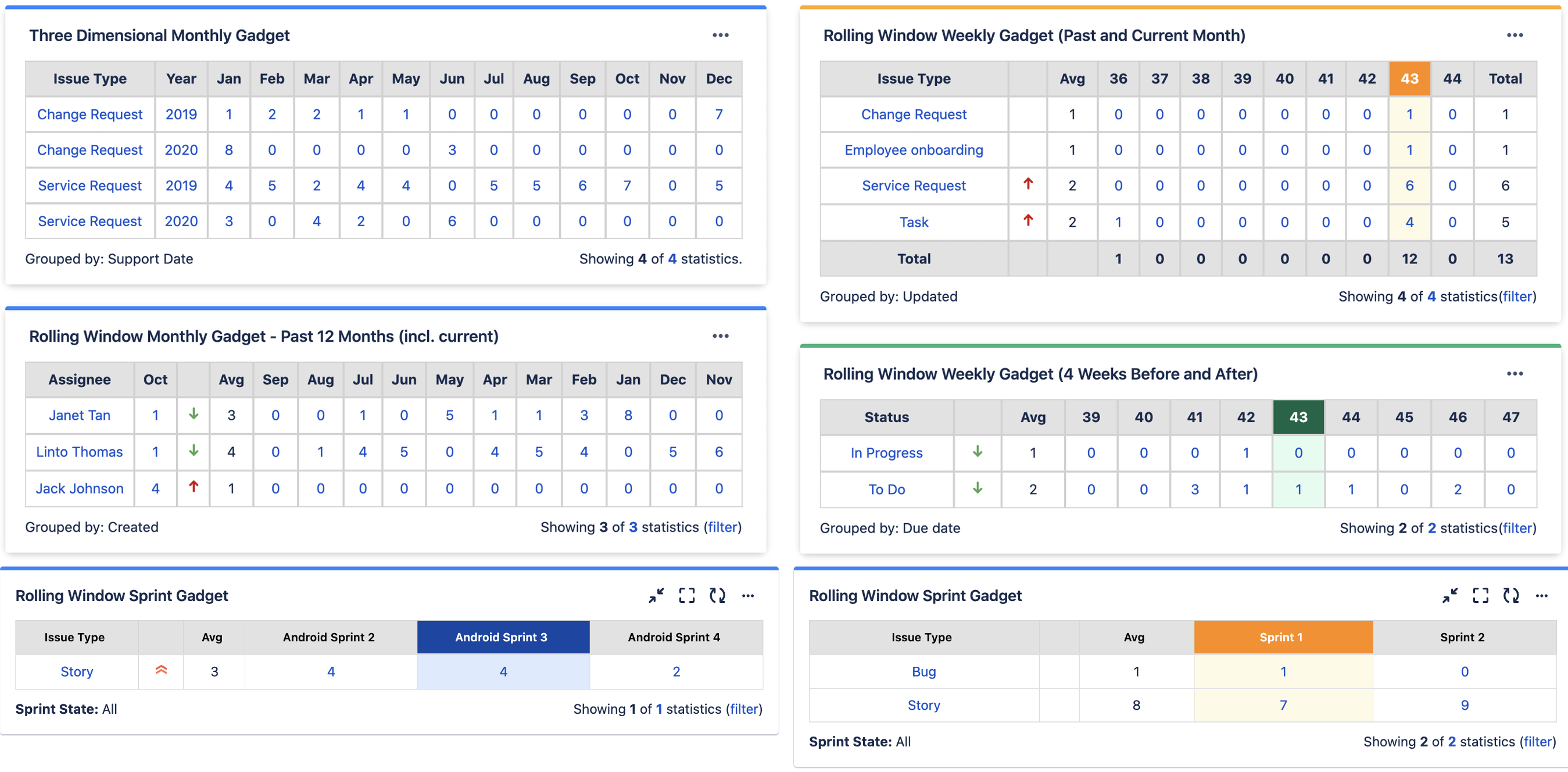Open the Past 12 Months gadget ellipsis menu
Image resolution: width=1568 pixels, height=772 pixels.
pos(720,336)
